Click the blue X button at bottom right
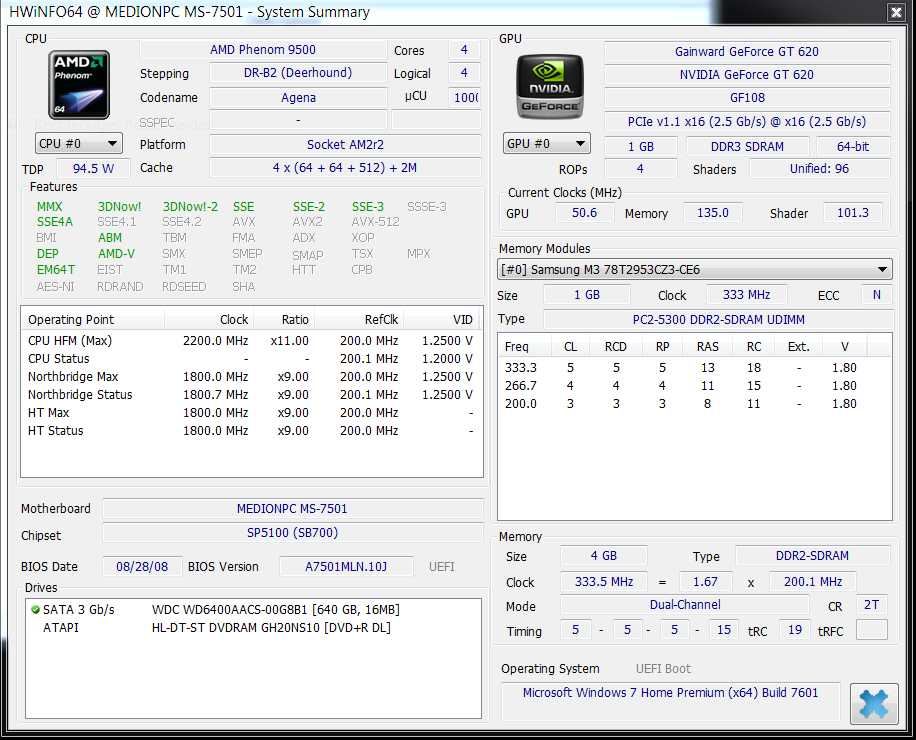The image size is (916, 740). [x=874, y=703]
